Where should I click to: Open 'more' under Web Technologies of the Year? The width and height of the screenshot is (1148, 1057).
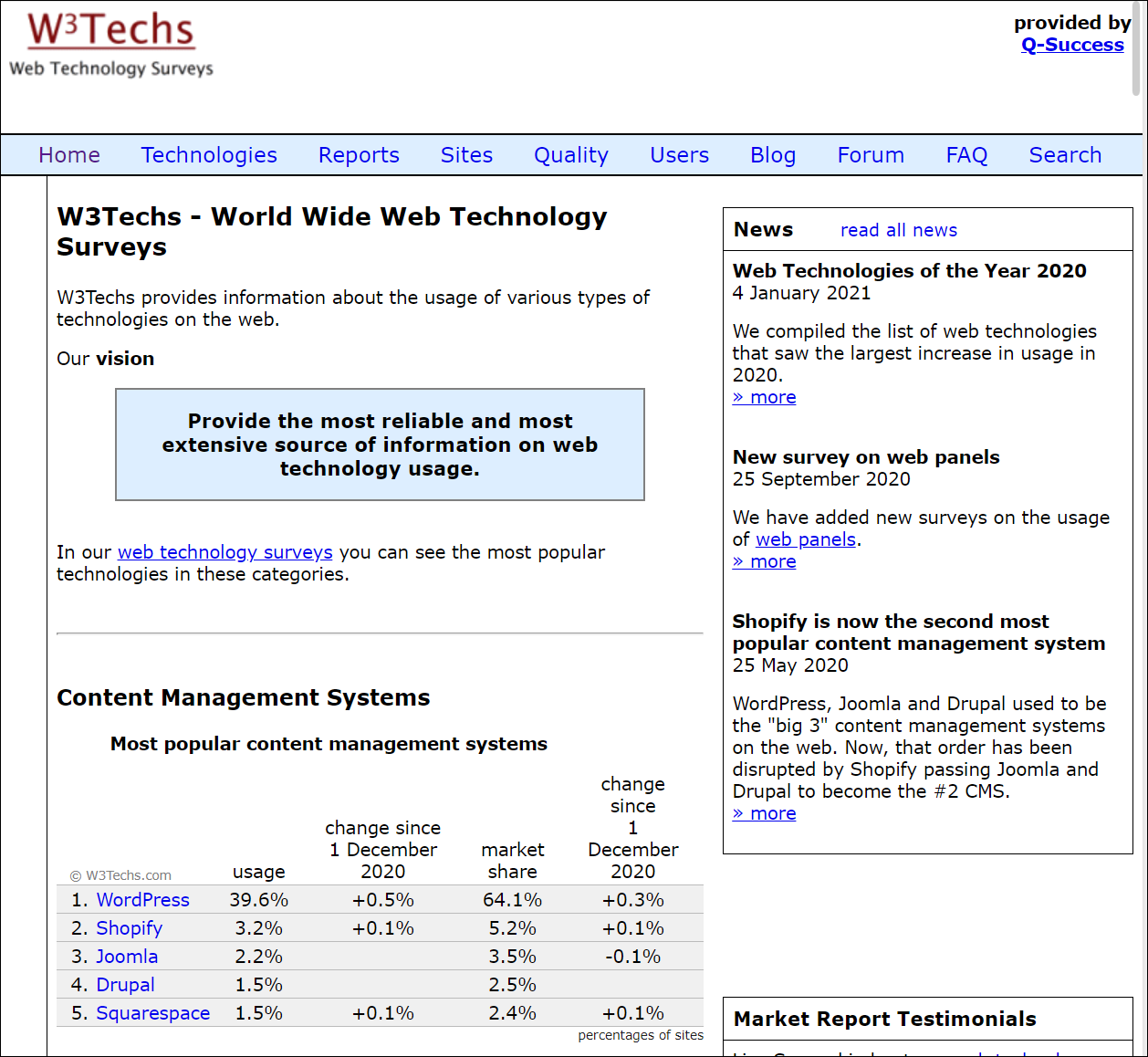pyautogui.click(x=764, y=397)
